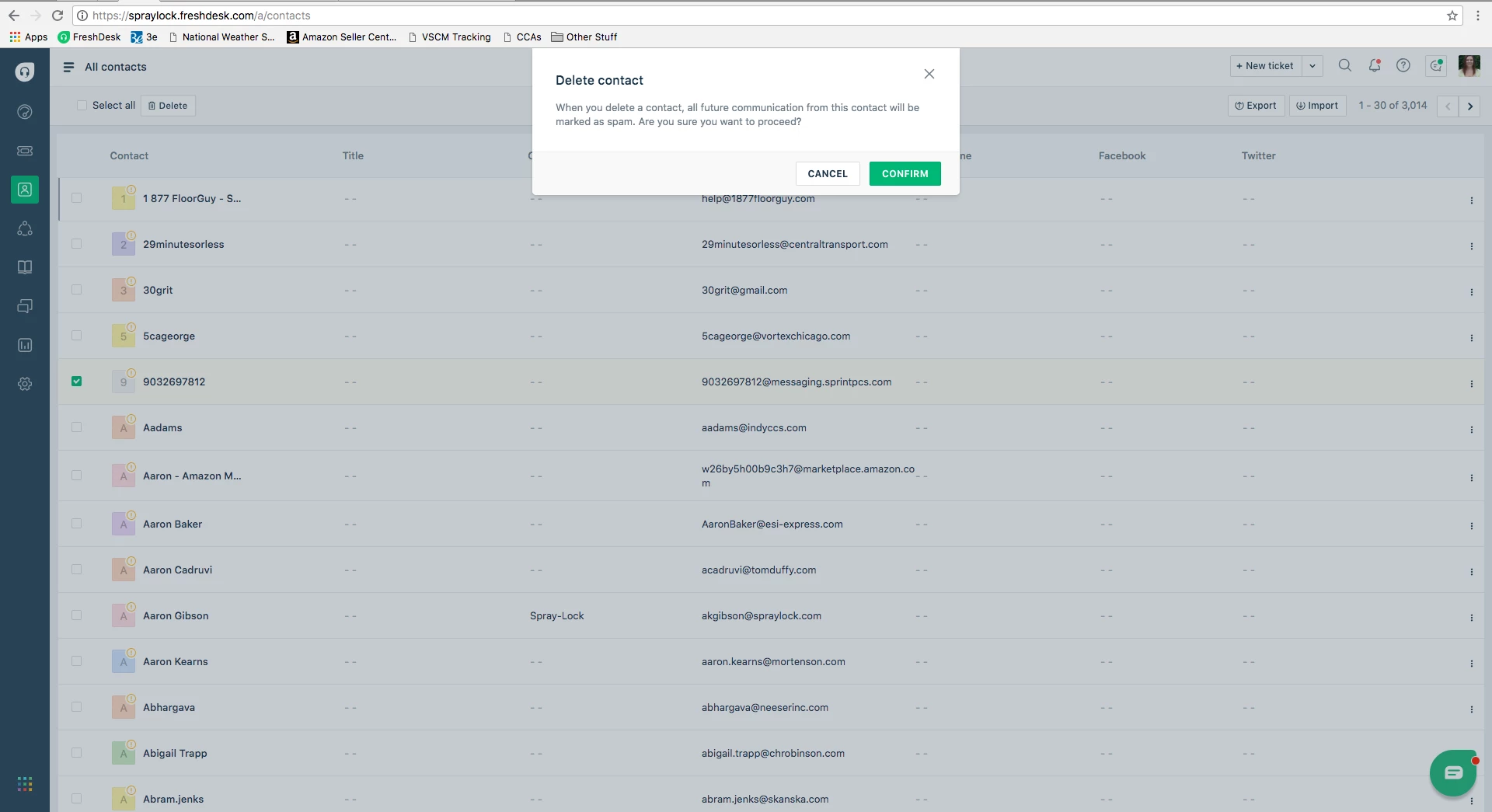
Task: Select the 5cageorge contact checkbox
Action: pyautogui.click(x=76, y=336)
